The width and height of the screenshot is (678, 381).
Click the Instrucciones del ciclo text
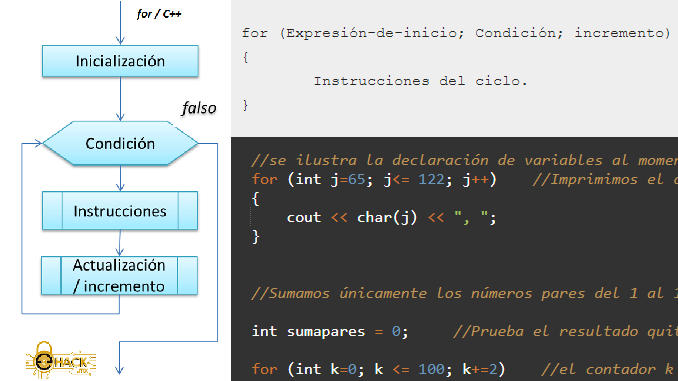click(420, 81)
